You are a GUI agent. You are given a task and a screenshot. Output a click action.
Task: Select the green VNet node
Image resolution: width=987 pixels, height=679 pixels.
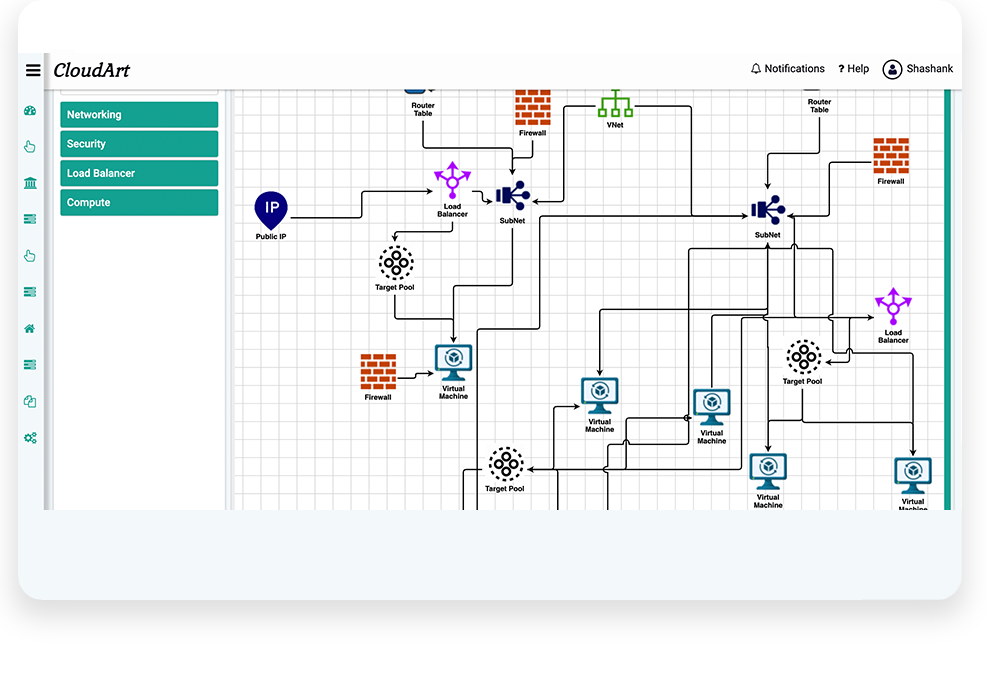[614, 104]
